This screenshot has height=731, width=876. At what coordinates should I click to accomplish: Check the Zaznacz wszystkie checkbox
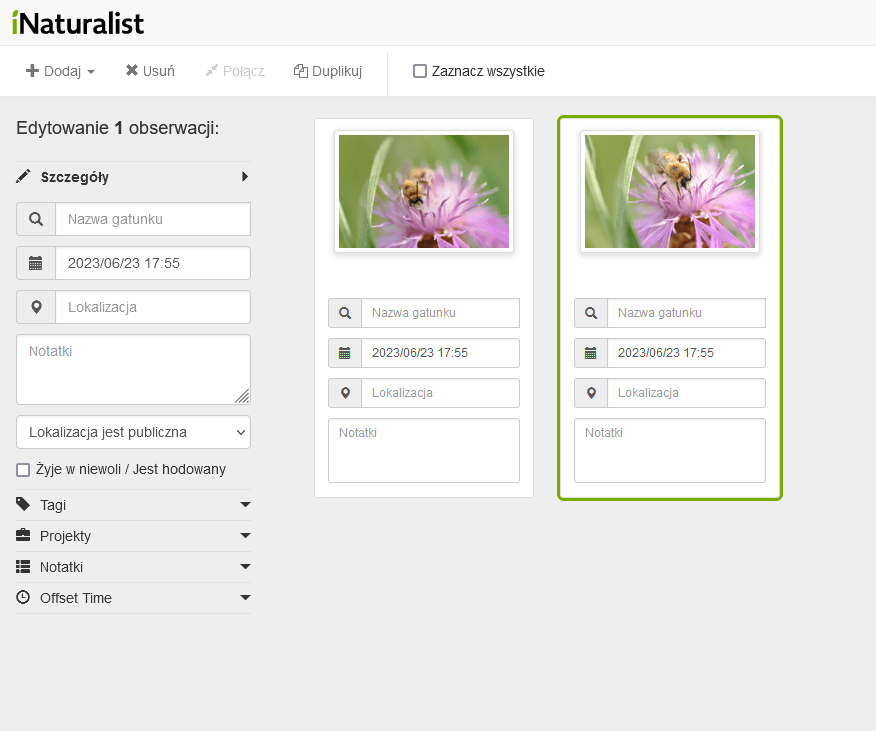tap(420, 71)
